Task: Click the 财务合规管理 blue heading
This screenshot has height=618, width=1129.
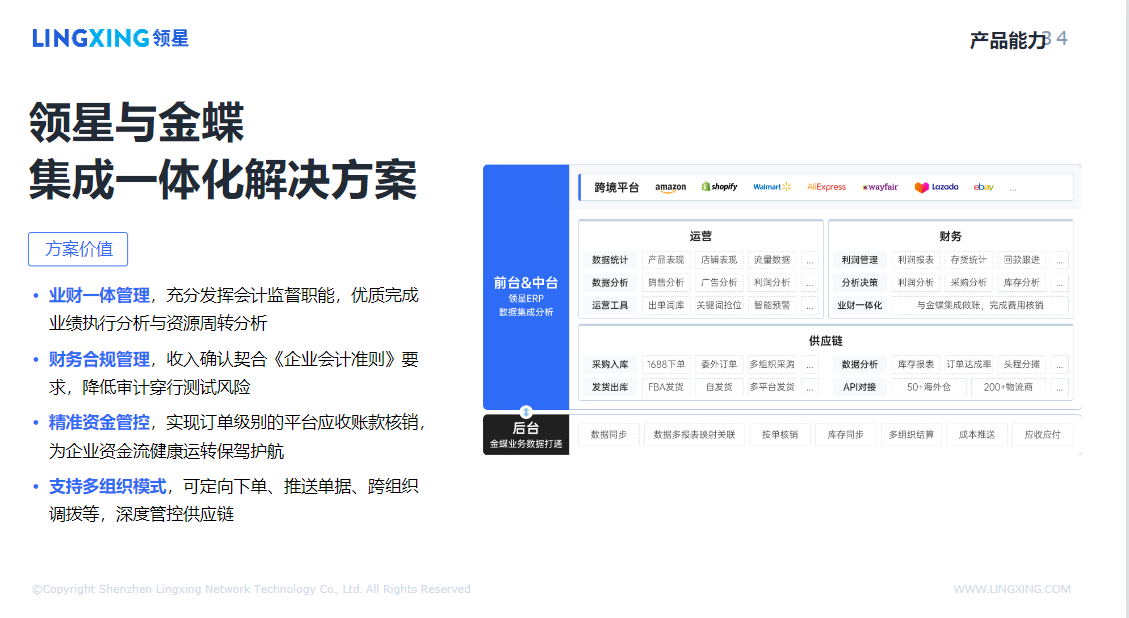Action: tap(99, 359)
